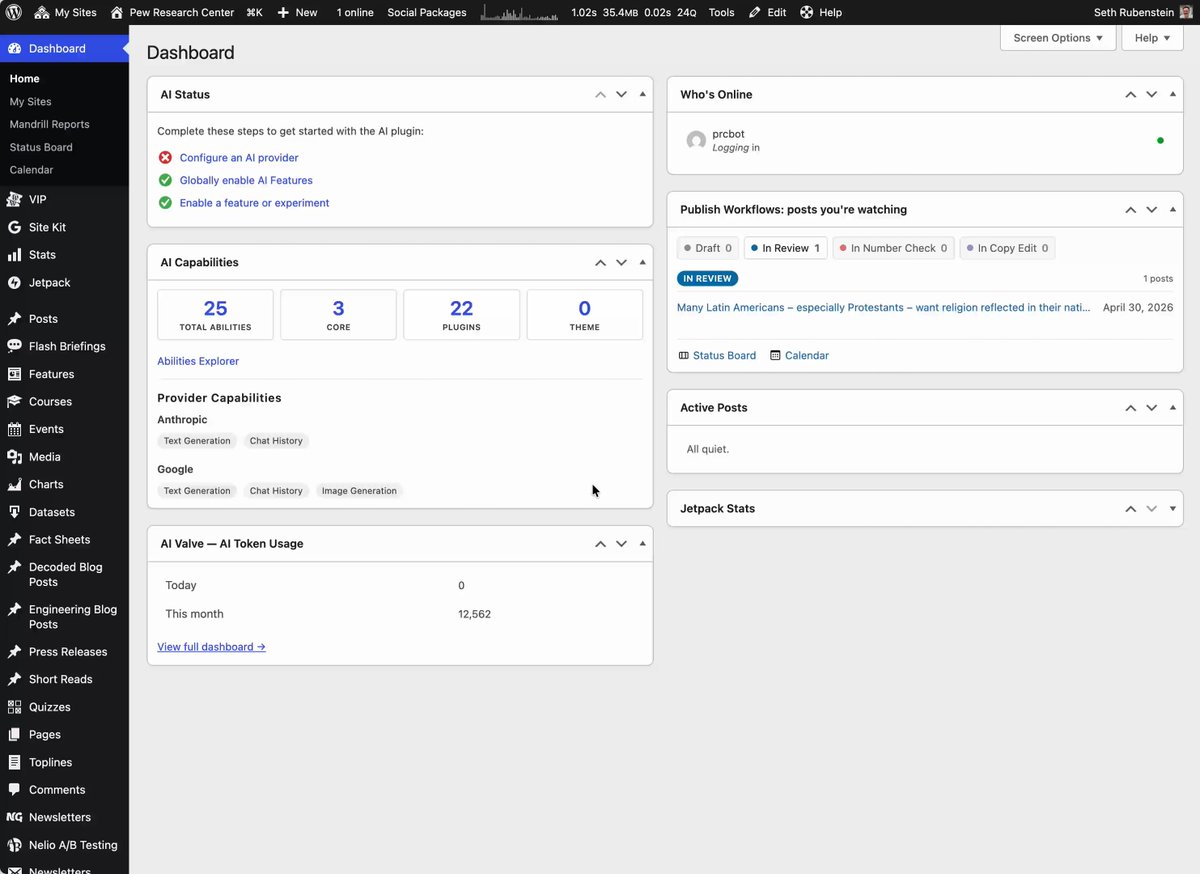Open the Abilities Explorer link

(198, 361)
